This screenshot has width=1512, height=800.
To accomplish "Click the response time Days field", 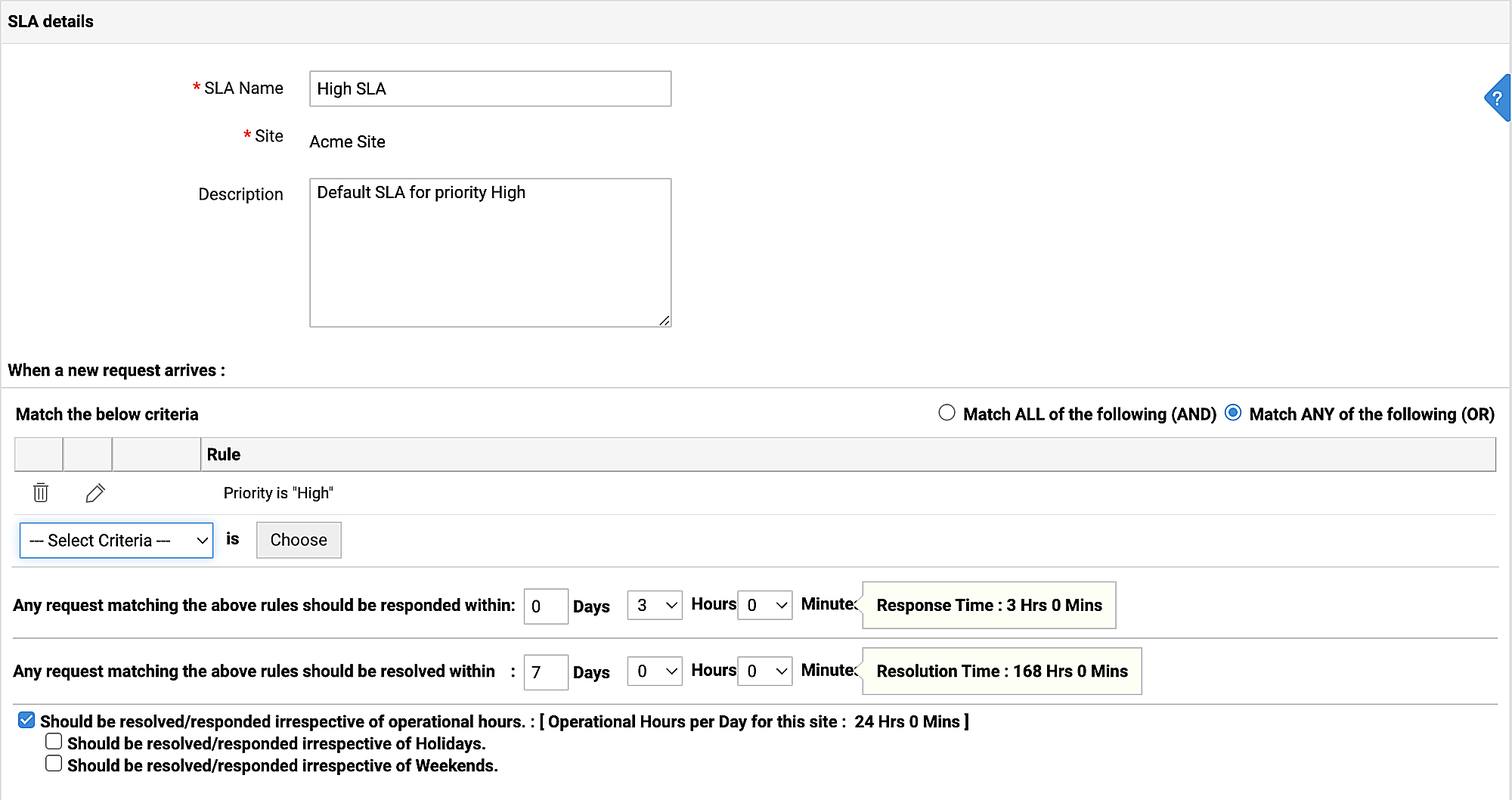I will pyautogui.click(x=545, y=606).
